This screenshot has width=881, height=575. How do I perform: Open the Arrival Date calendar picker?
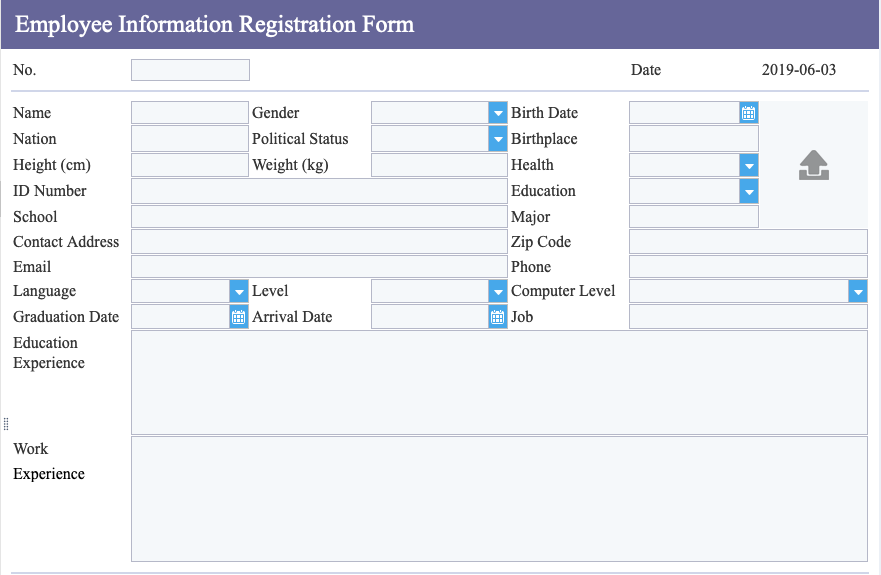498,317
